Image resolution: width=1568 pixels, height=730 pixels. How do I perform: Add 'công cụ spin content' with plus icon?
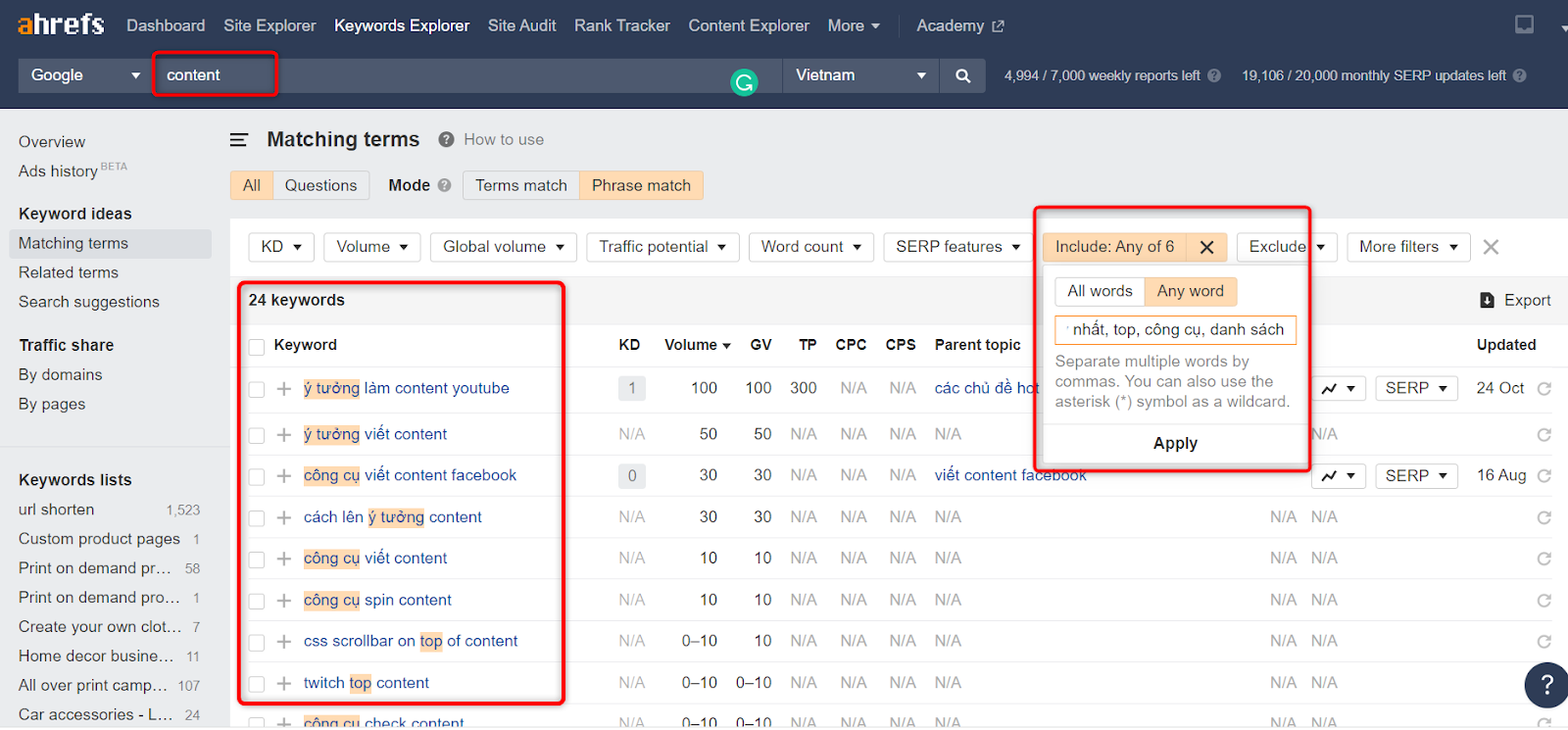[x=284, y=601]
